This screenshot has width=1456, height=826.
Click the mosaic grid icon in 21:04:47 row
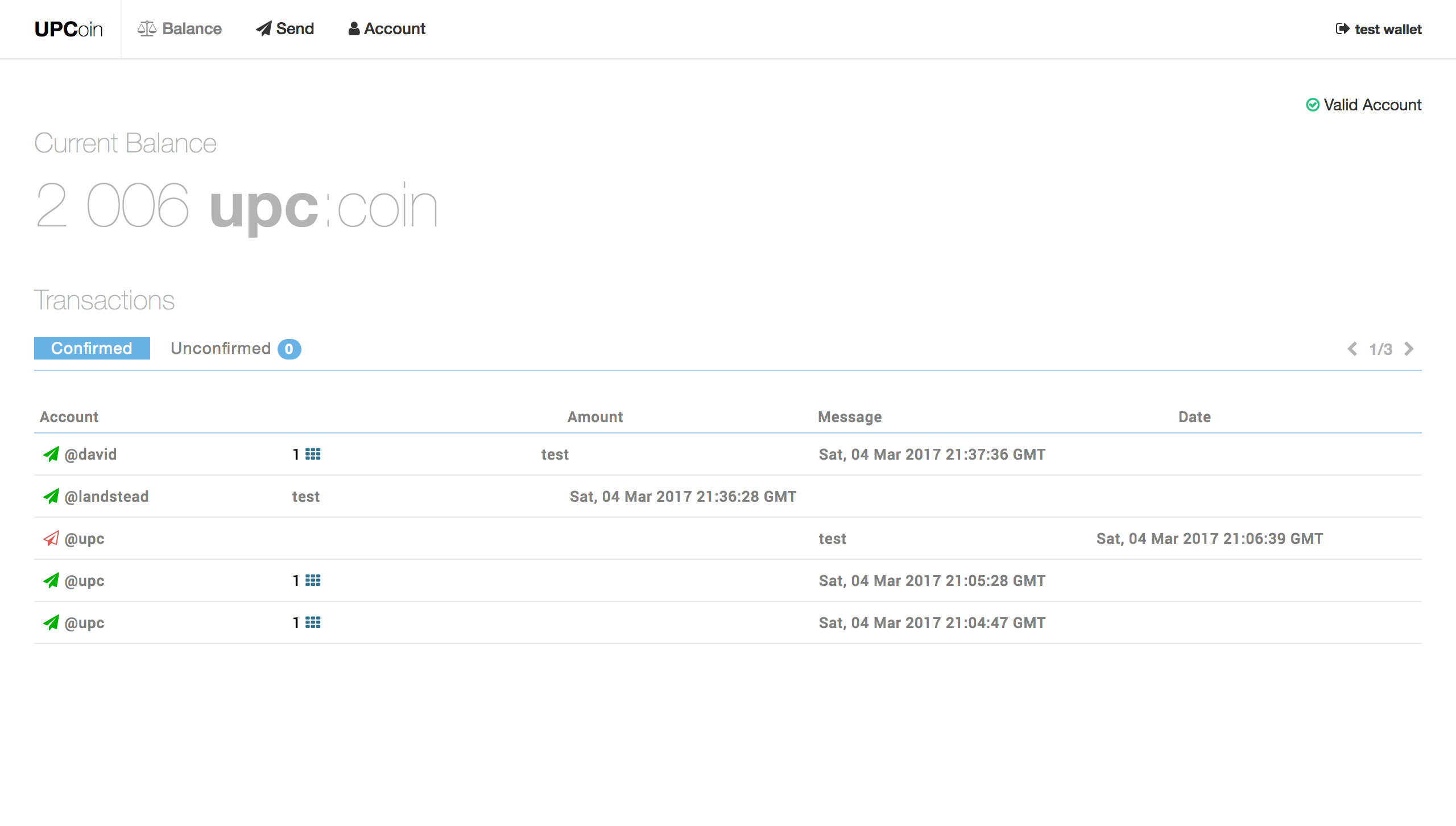coord(313,622)
